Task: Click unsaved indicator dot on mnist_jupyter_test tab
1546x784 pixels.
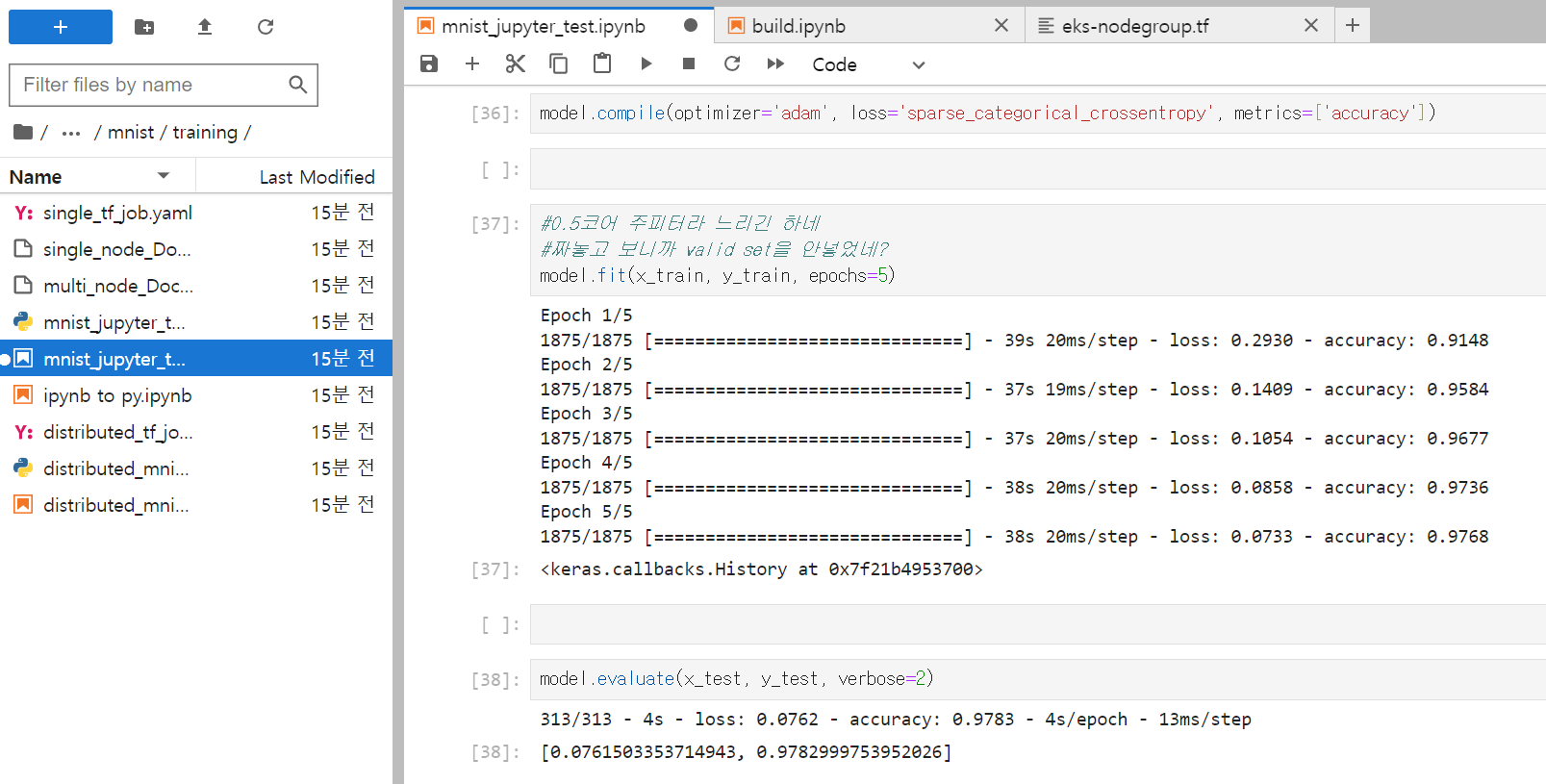Action: (x=691, y=26)
